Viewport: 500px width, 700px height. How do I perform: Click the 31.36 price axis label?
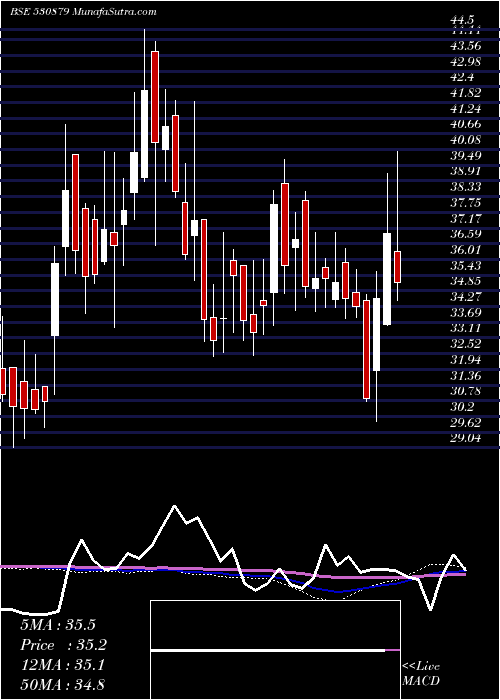click(465, 375)
